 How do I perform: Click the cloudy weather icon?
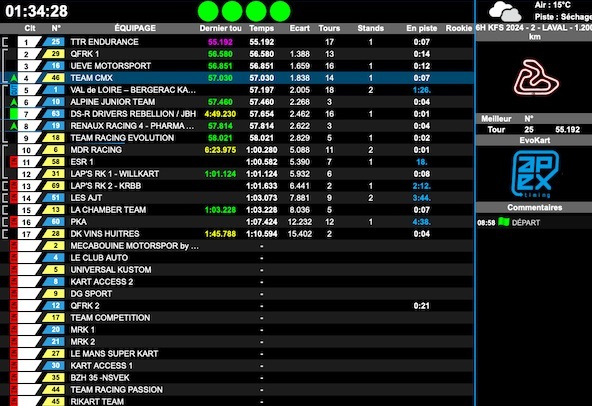505,11
